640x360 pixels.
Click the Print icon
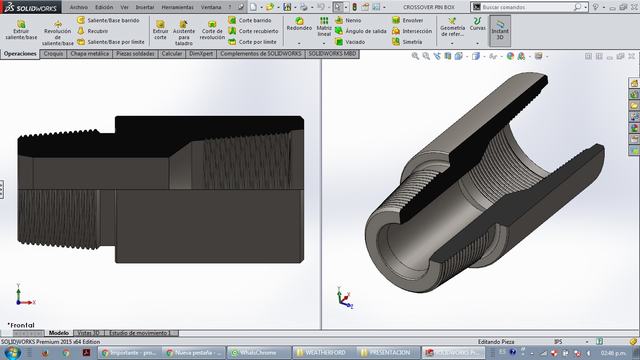click(x=304, y=7)
